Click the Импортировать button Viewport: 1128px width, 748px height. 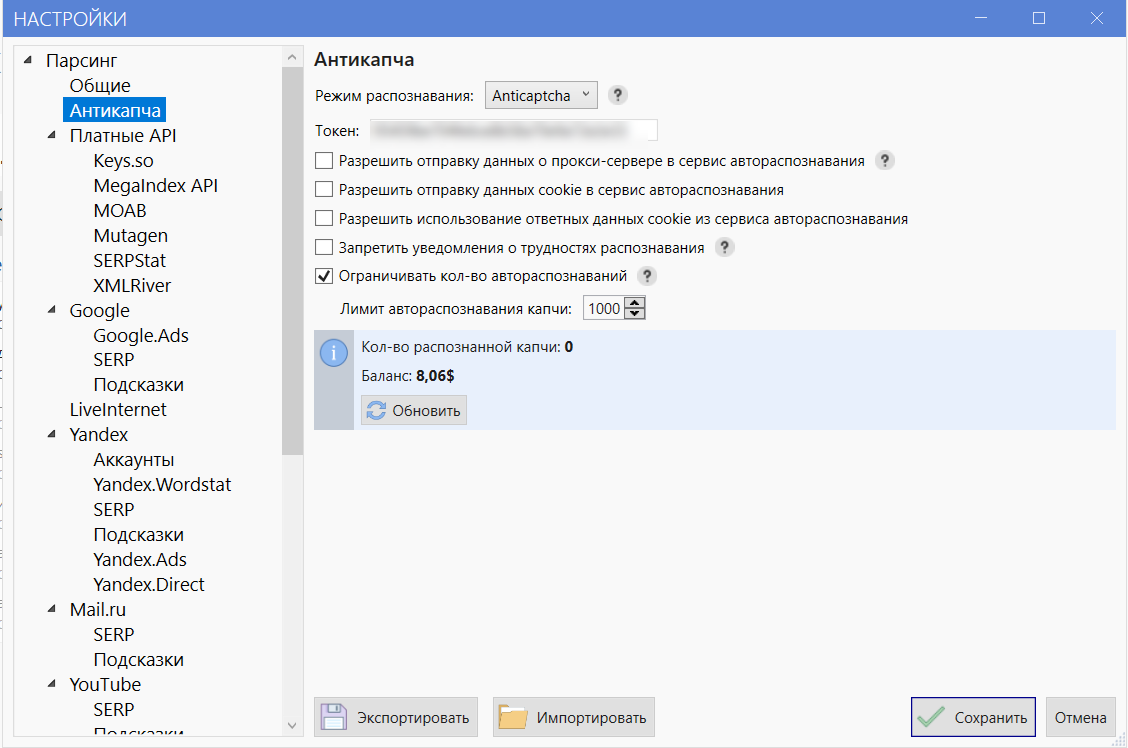click(x=573, y=717)
